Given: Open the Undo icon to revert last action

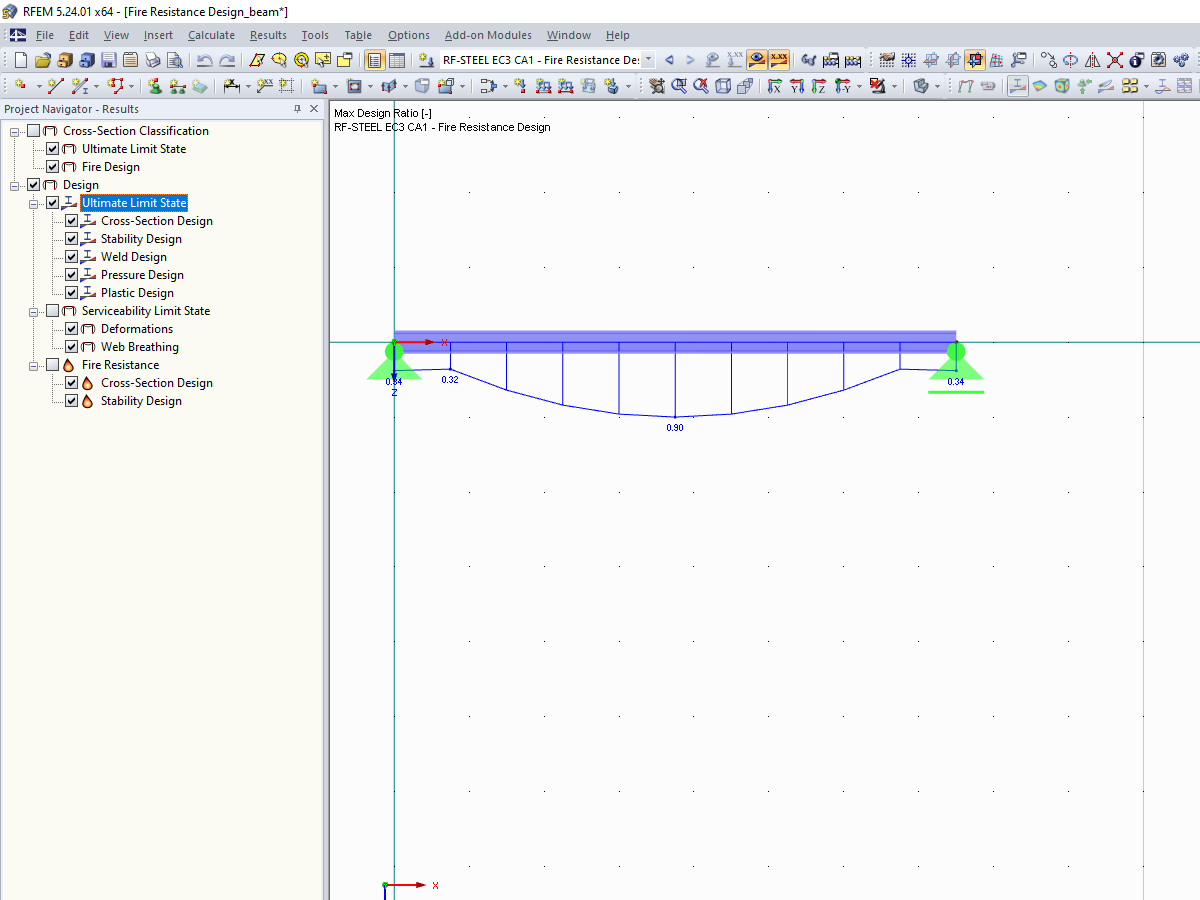Looking at the screenshot, I should click(x=207, y=59).
